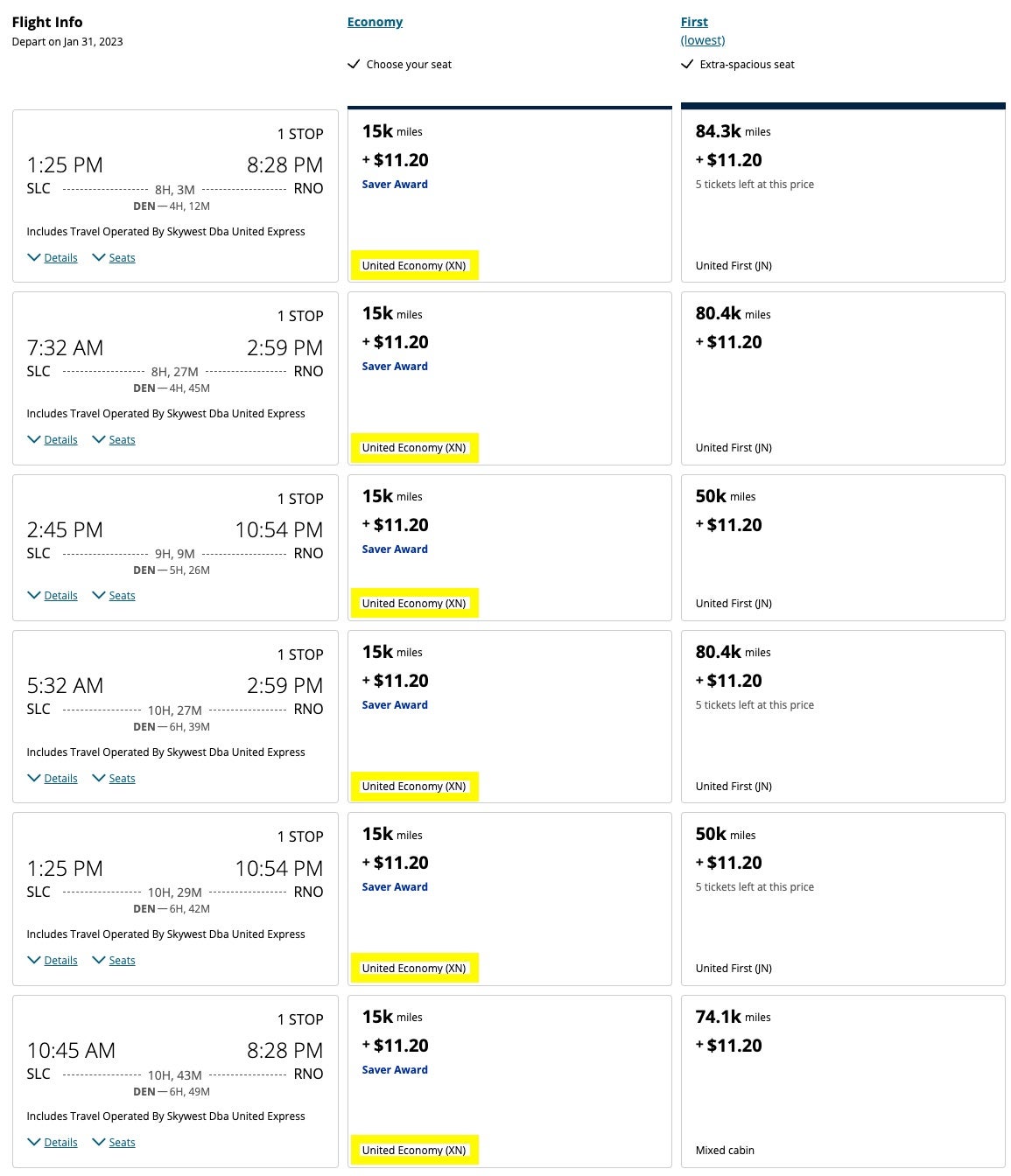This screenshot has height=1176, width=1011.
Task: Expand Details for the 2:45 PM flight
Action: click(60, 595)
